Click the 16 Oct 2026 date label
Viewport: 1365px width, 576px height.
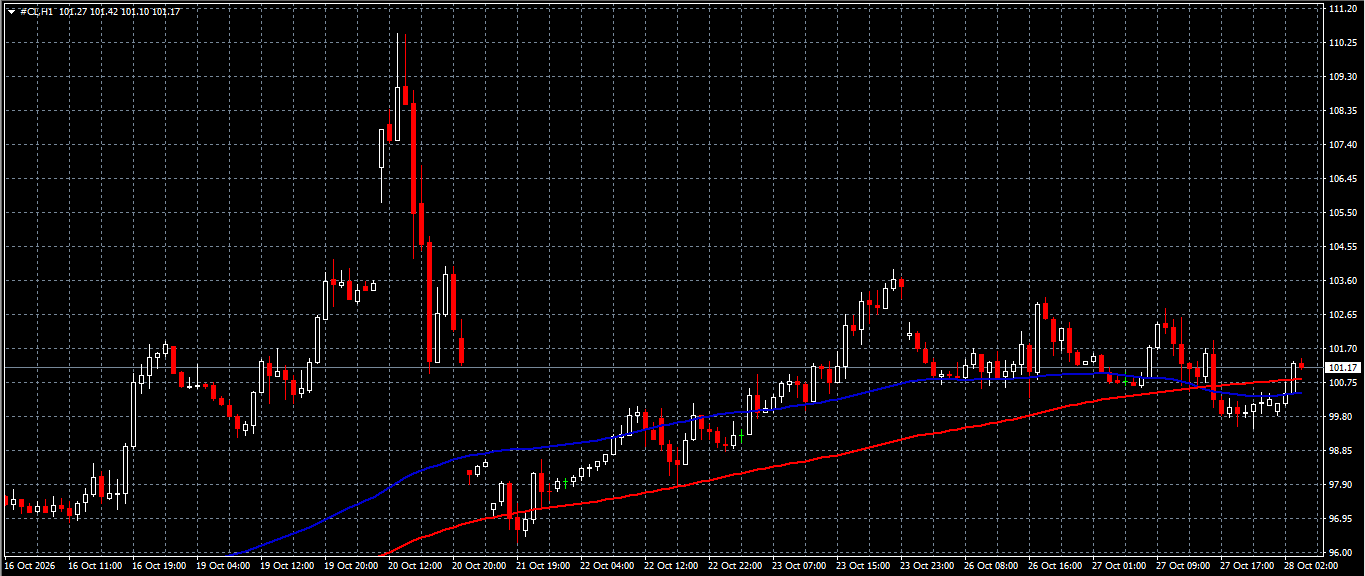pyautogui.click(x=29, y=566)
